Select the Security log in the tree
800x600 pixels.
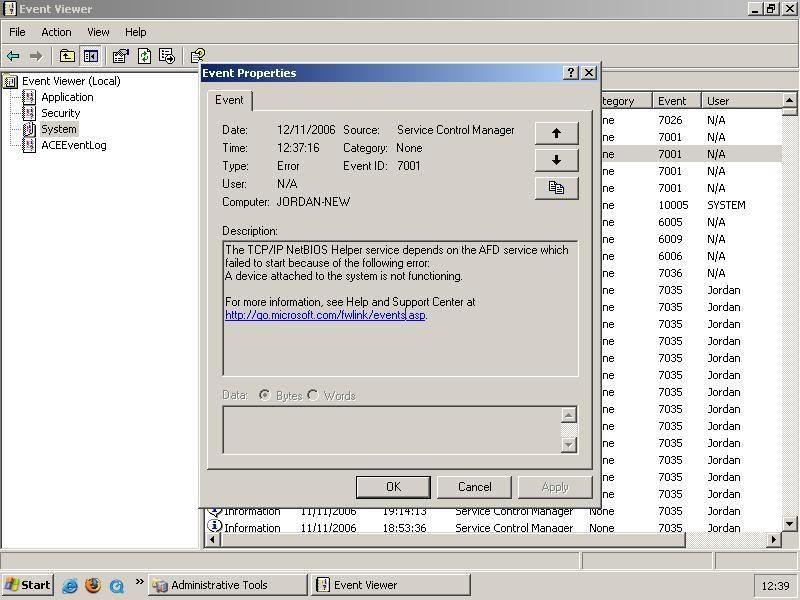coord(61,113)
